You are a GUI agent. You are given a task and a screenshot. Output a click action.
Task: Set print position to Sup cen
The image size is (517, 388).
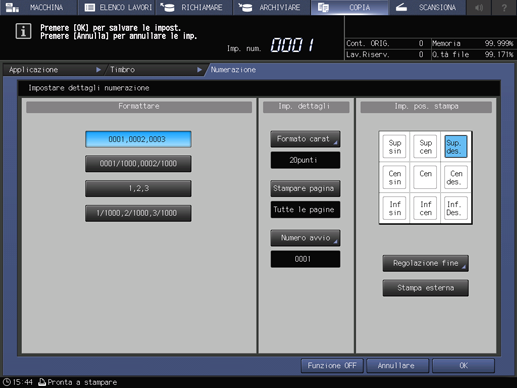point(425,147)
